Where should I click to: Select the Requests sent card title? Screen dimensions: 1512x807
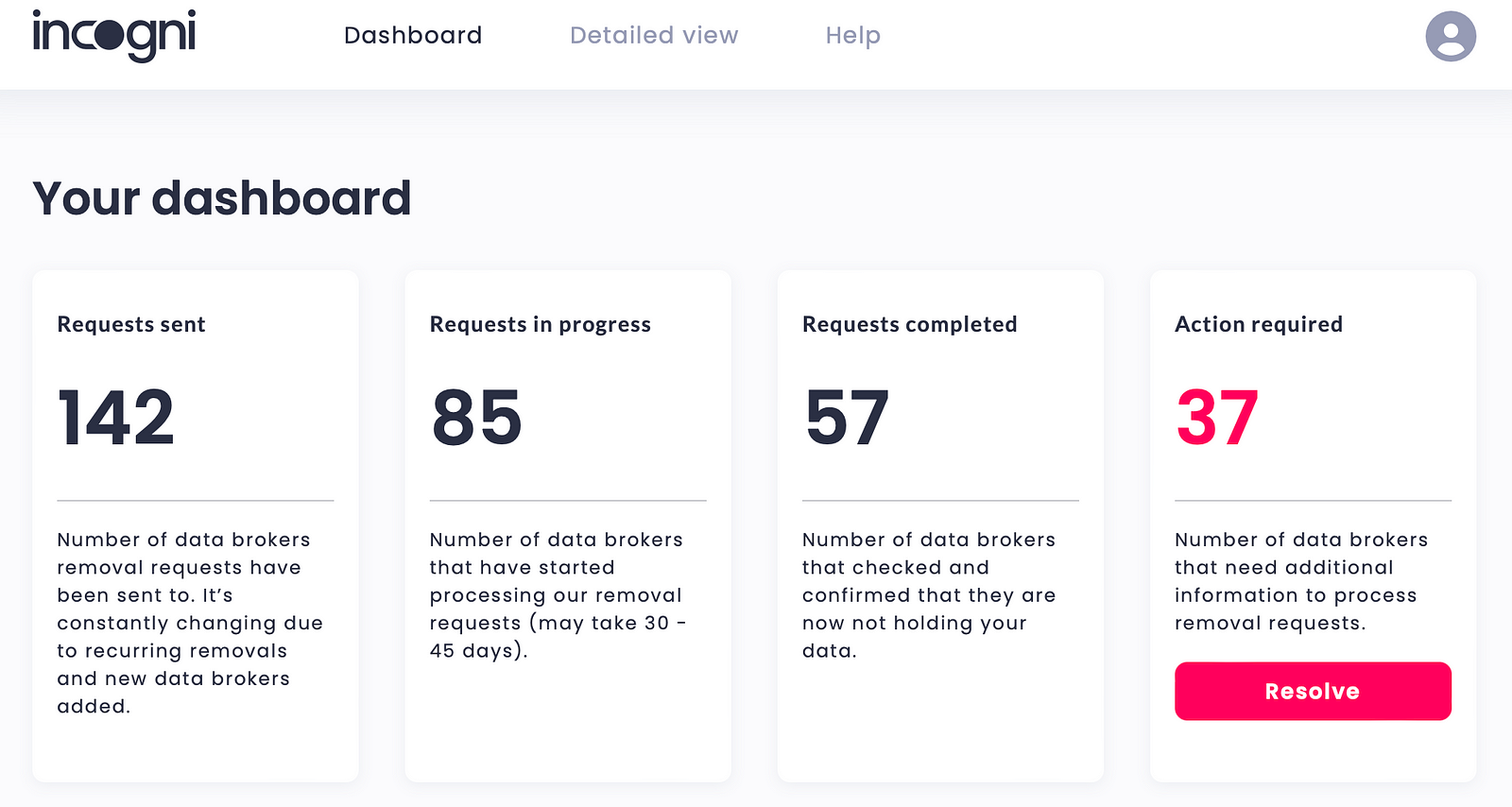(x=131, y=324)
